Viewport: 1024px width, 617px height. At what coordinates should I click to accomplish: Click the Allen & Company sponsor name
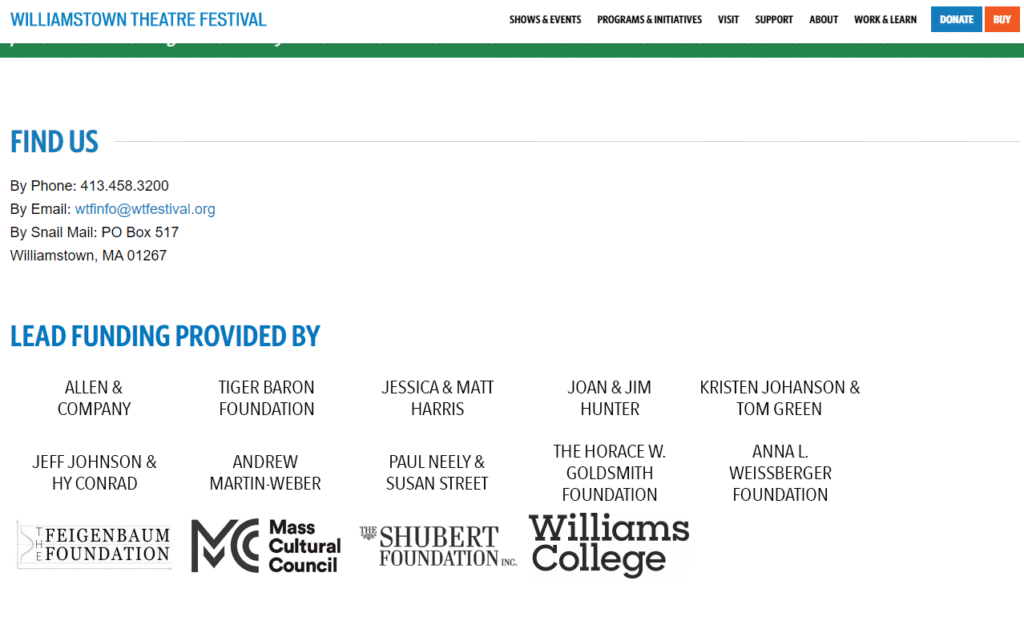pos(94,398)
